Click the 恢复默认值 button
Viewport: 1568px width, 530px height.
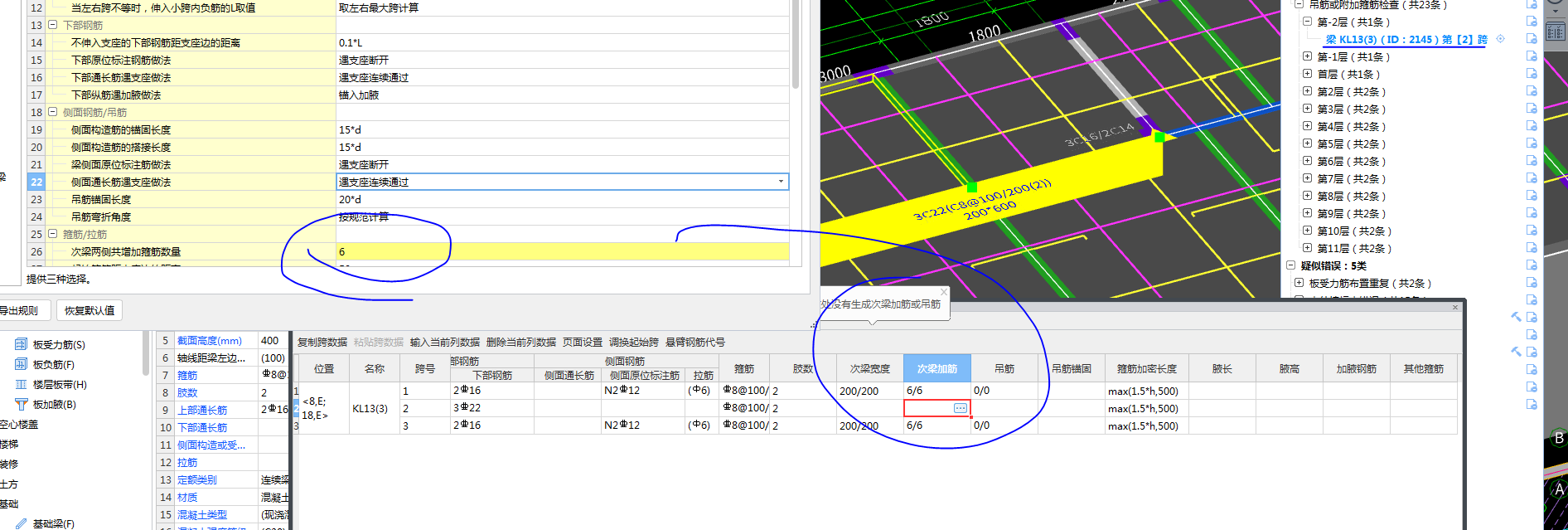90,310
